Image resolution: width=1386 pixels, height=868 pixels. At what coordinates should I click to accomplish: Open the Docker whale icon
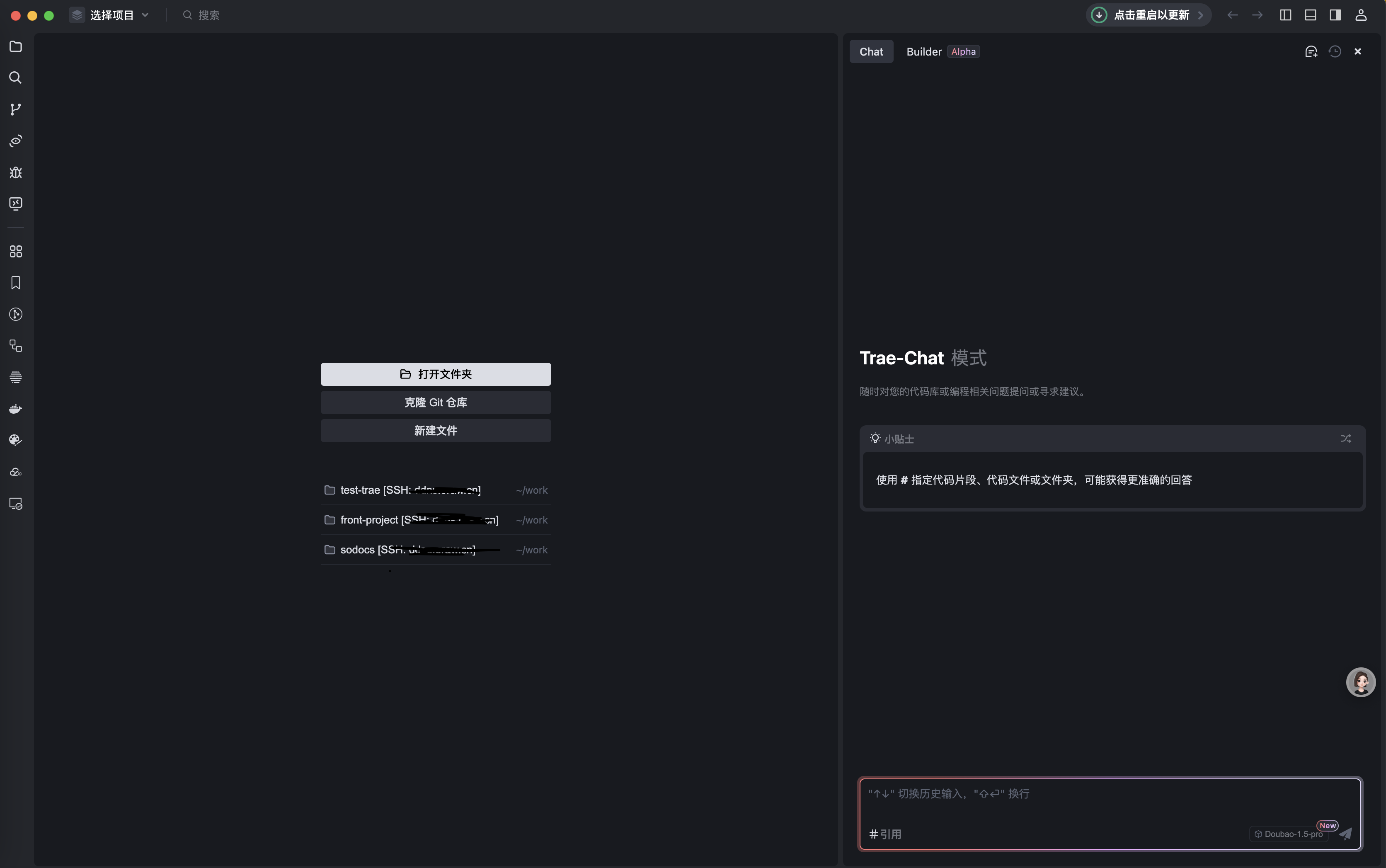pos(15,409)
